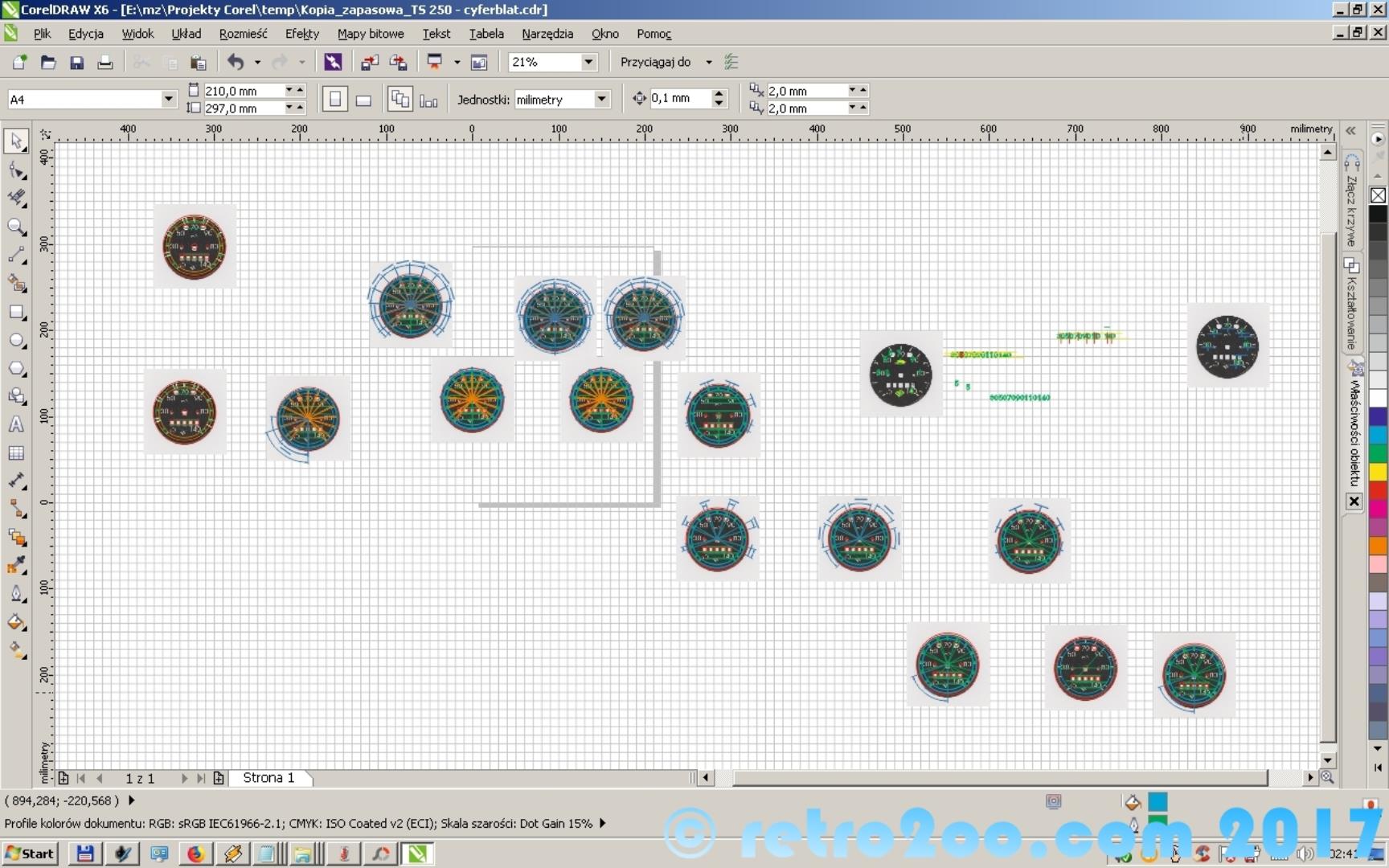Open the Efekty menu
This screenshot has width=1389, height=868.
[x=301, y=34]
